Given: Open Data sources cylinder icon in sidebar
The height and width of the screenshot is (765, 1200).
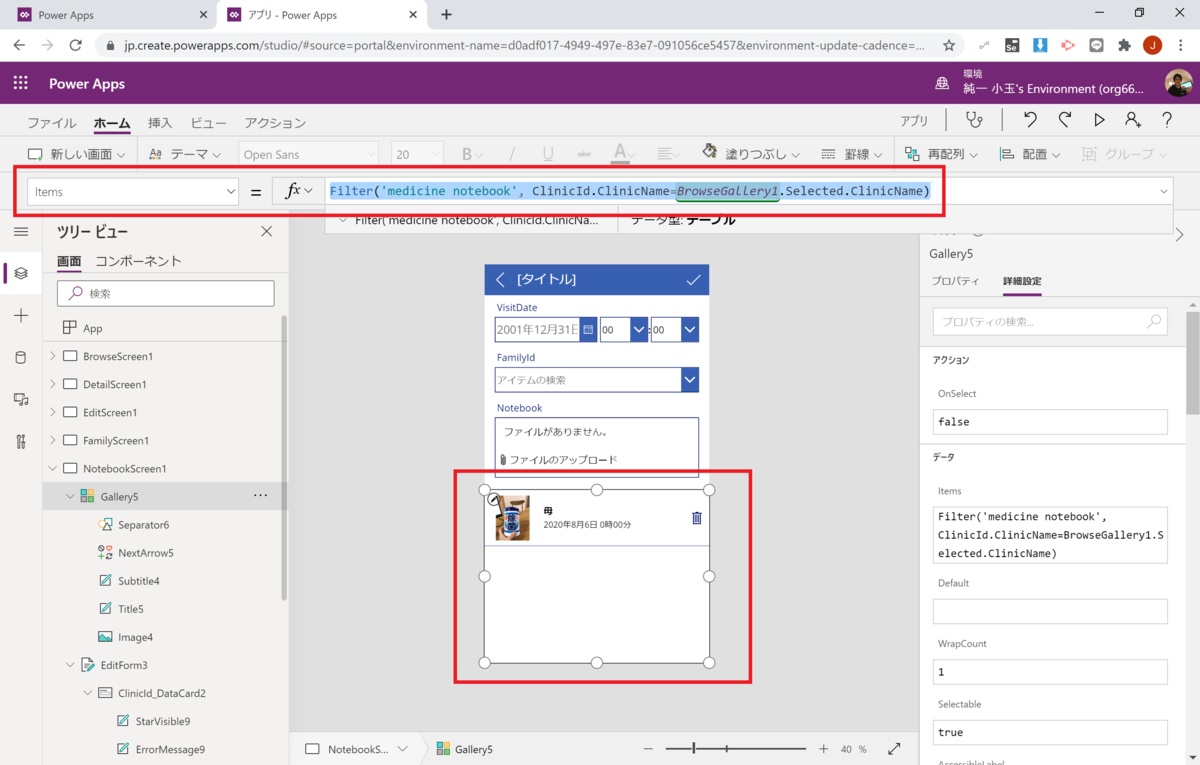Looking at the screenshot, I should tap(21, 358).
